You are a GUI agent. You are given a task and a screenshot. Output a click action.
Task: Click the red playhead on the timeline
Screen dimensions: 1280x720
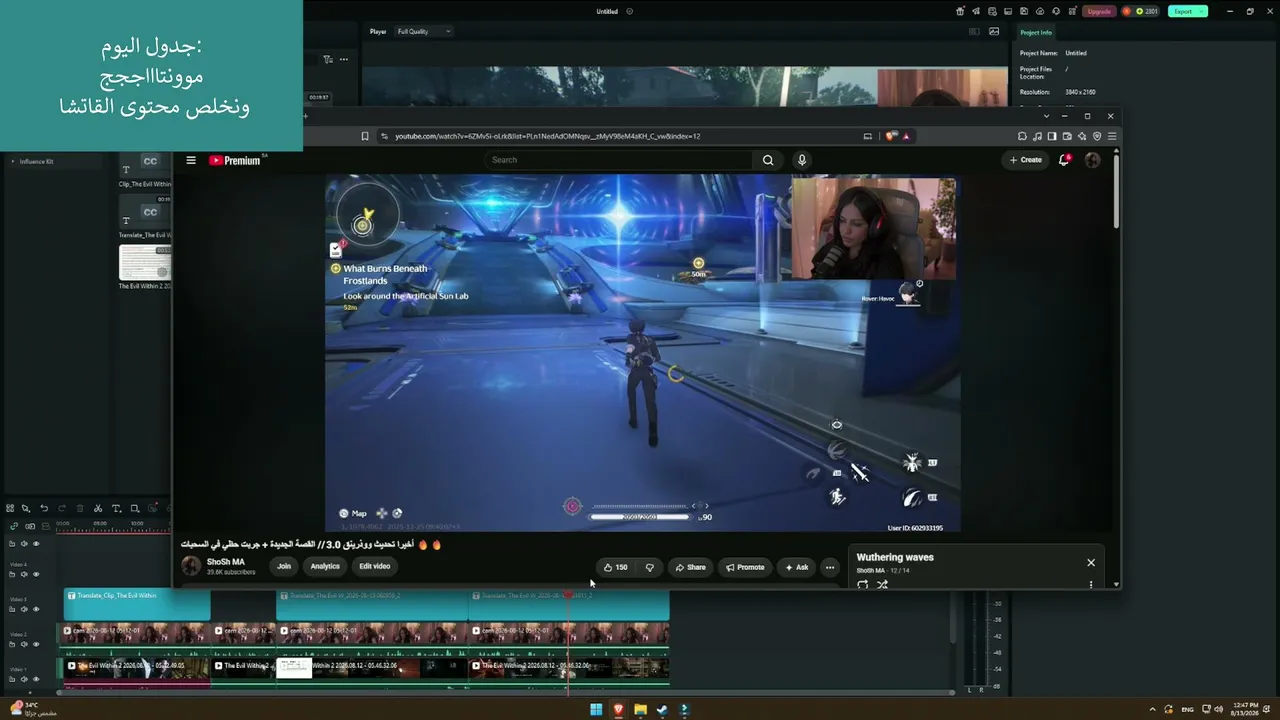tap(568, 595)
